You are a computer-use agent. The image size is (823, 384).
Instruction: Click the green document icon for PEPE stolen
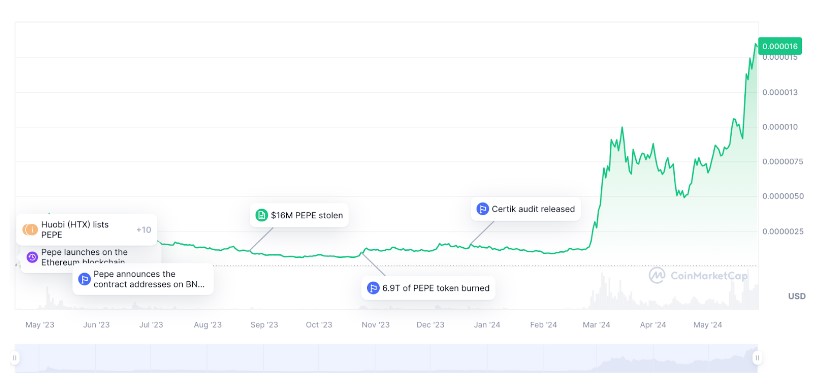pyautogui.click(x=261, y=215)
